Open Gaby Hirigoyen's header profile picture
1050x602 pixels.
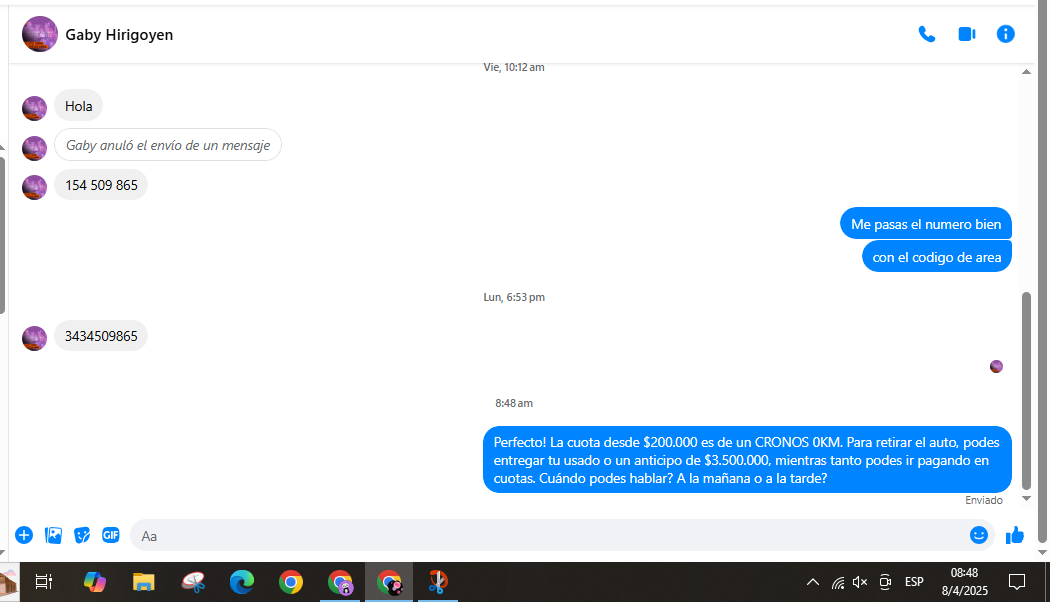pyautogui.click(x=40, y=34)
